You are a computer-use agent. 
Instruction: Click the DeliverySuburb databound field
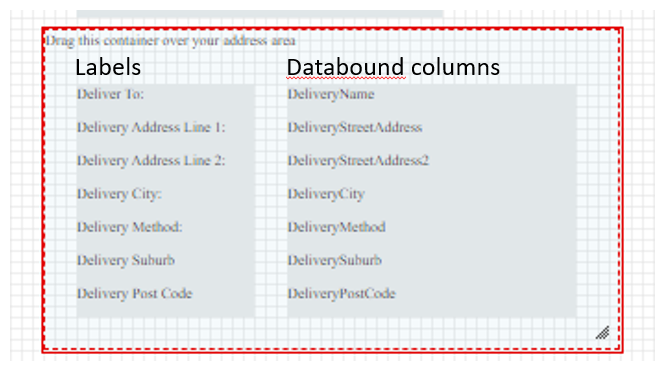click(x=334, y=260)
